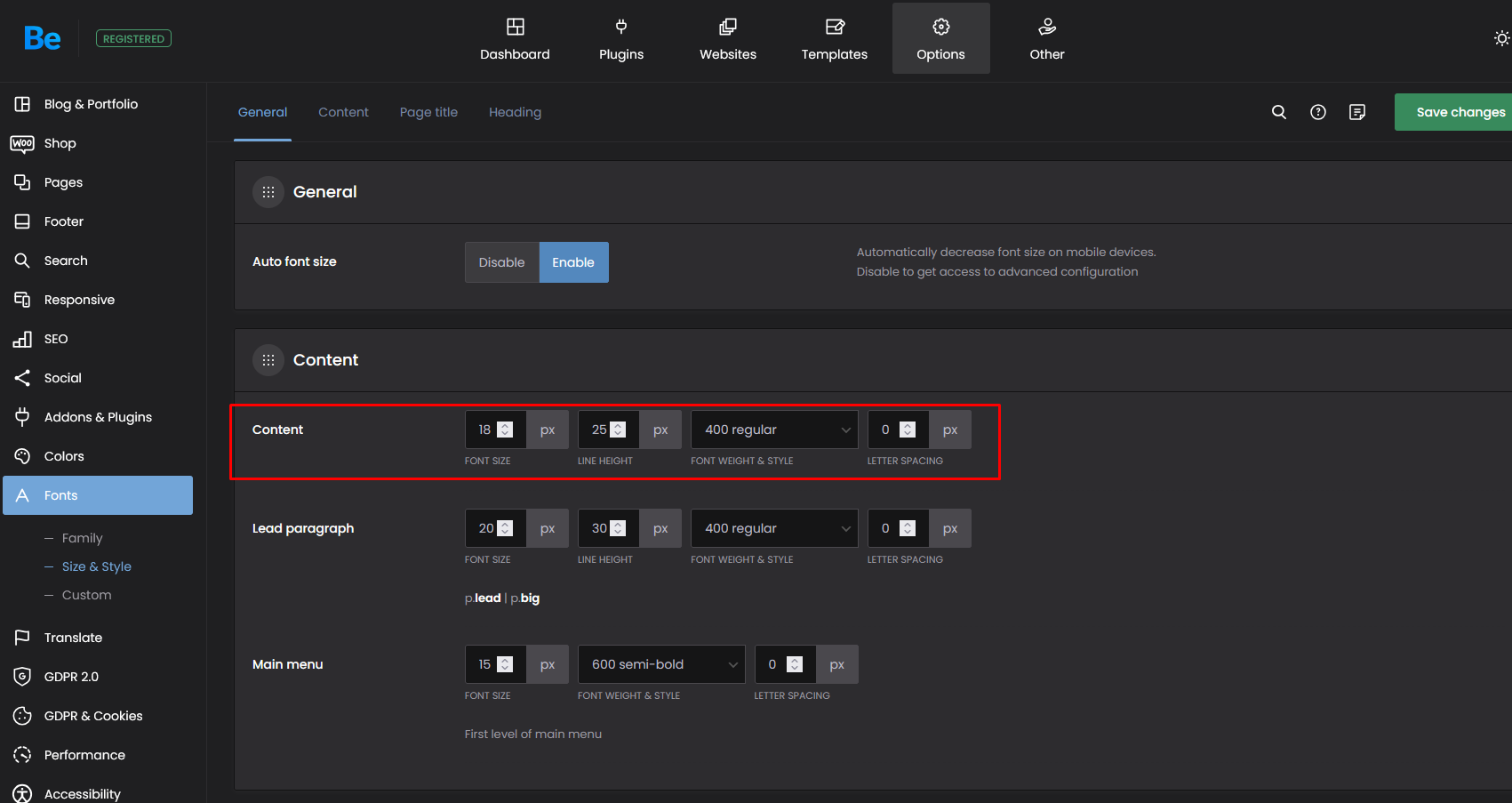Expand Main menu font weight dropdown

[x=661, y=664]
